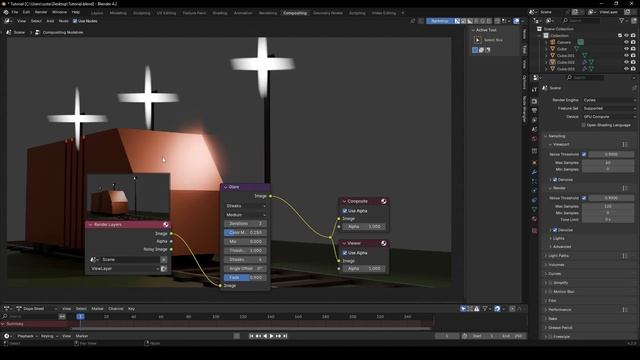Toggle Render Noise Threshold checkbox
The width and height of the screenshot is (640, 360).
pos(584,198)
